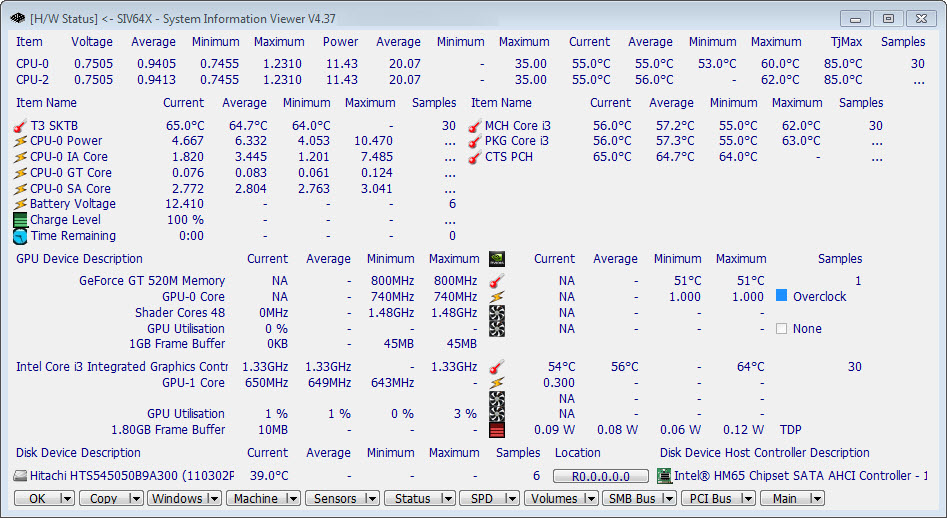The height and width of the screenshot is (518, 947).
Task: Click the T3 SKTB thermometer icon
Action: [20, 126]
